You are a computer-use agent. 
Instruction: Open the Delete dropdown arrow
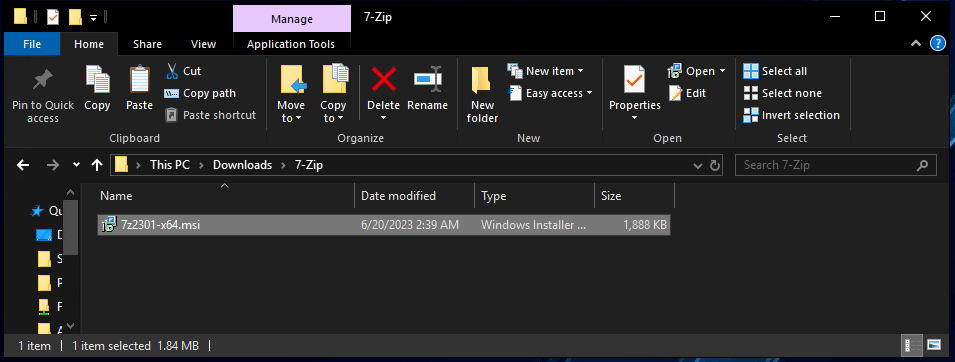click(x=384, y=117)
